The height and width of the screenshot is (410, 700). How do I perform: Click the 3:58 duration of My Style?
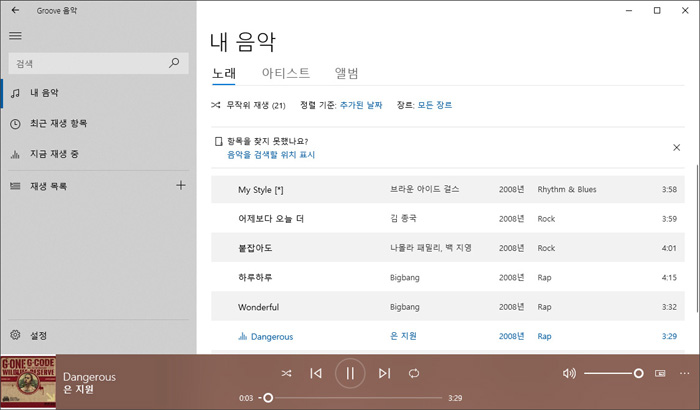pyautogui.click(x=669, y=189)
